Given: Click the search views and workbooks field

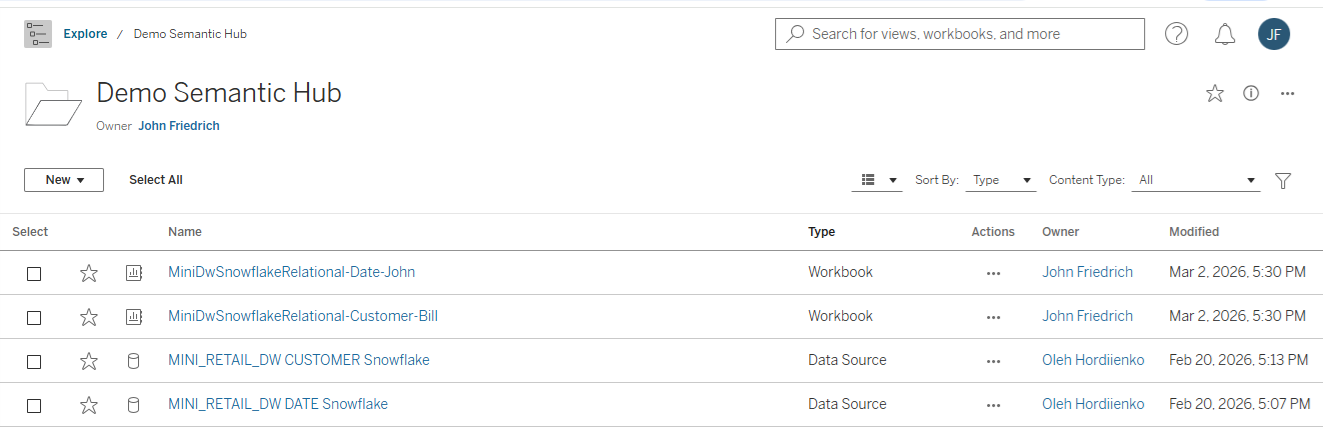Looking at the screenshot, I should 960,34.
